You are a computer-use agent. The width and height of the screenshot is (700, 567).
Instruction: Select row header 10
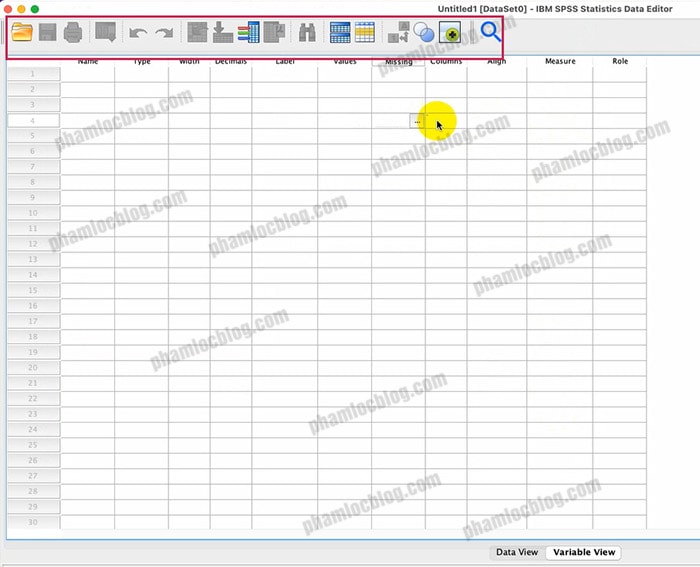pyautogui.click(x=33, y=213)
